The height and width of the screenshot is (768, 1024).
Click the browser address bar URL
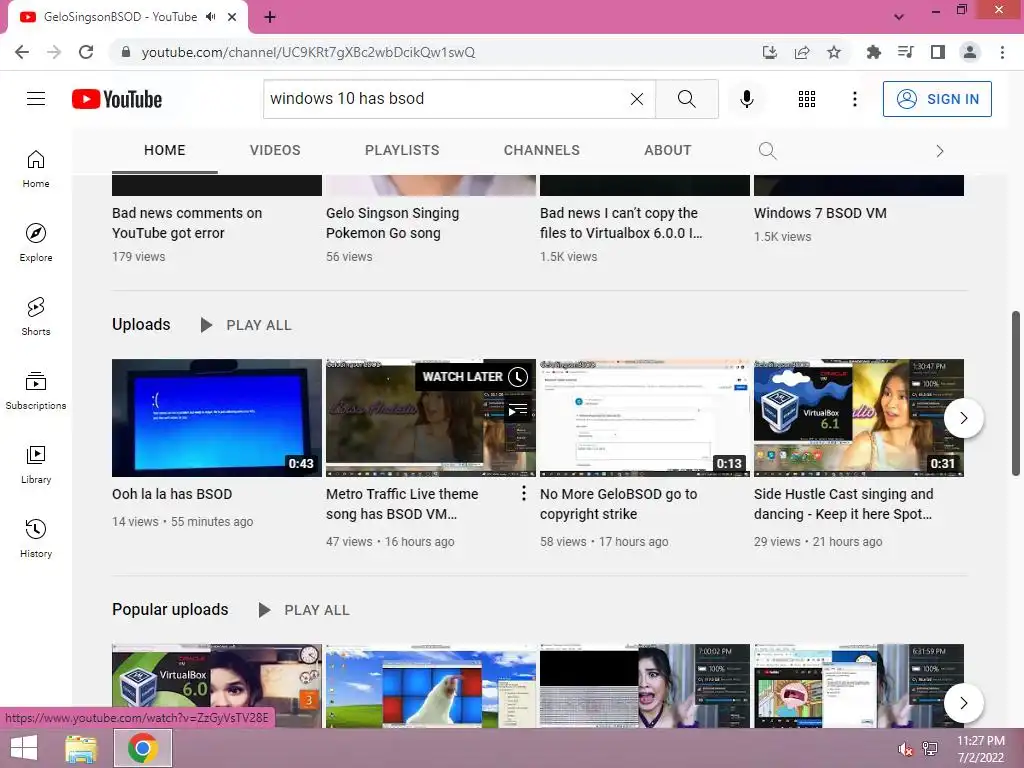[x=308, y=52]
